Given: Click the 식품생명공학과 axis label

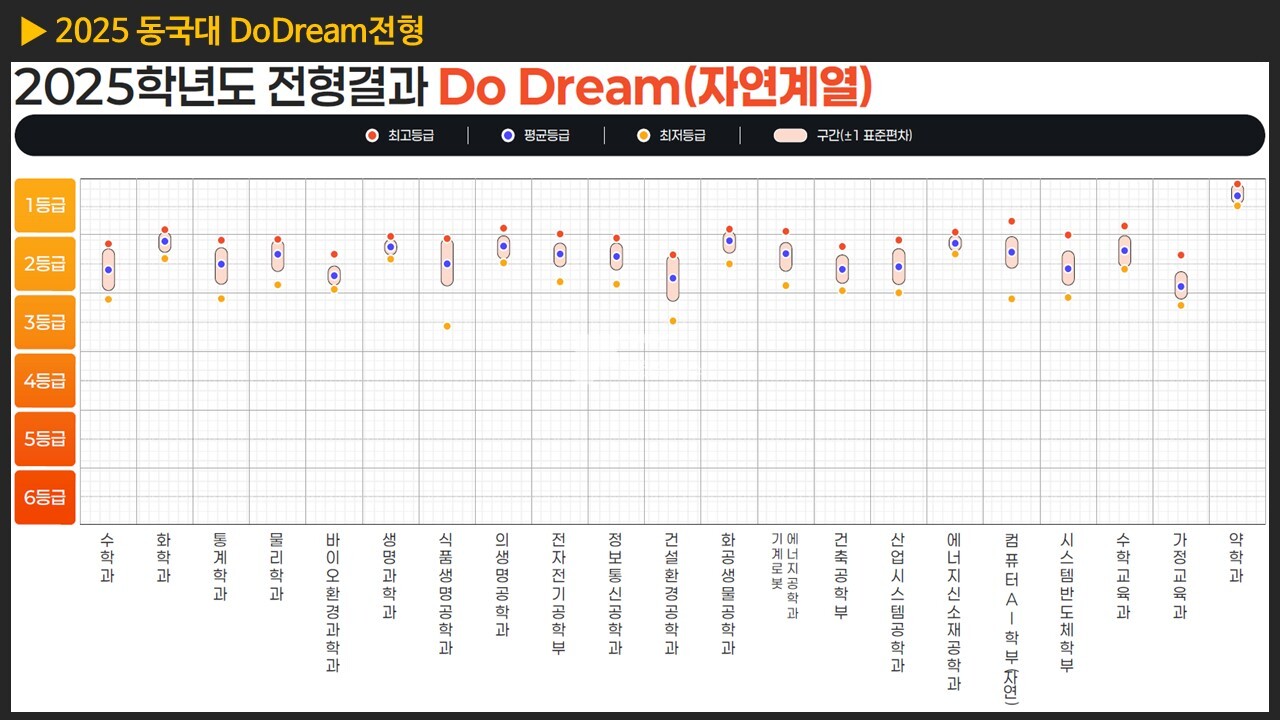Looking at the screenshot, I should pyautogui.click(x=446, y=593).
